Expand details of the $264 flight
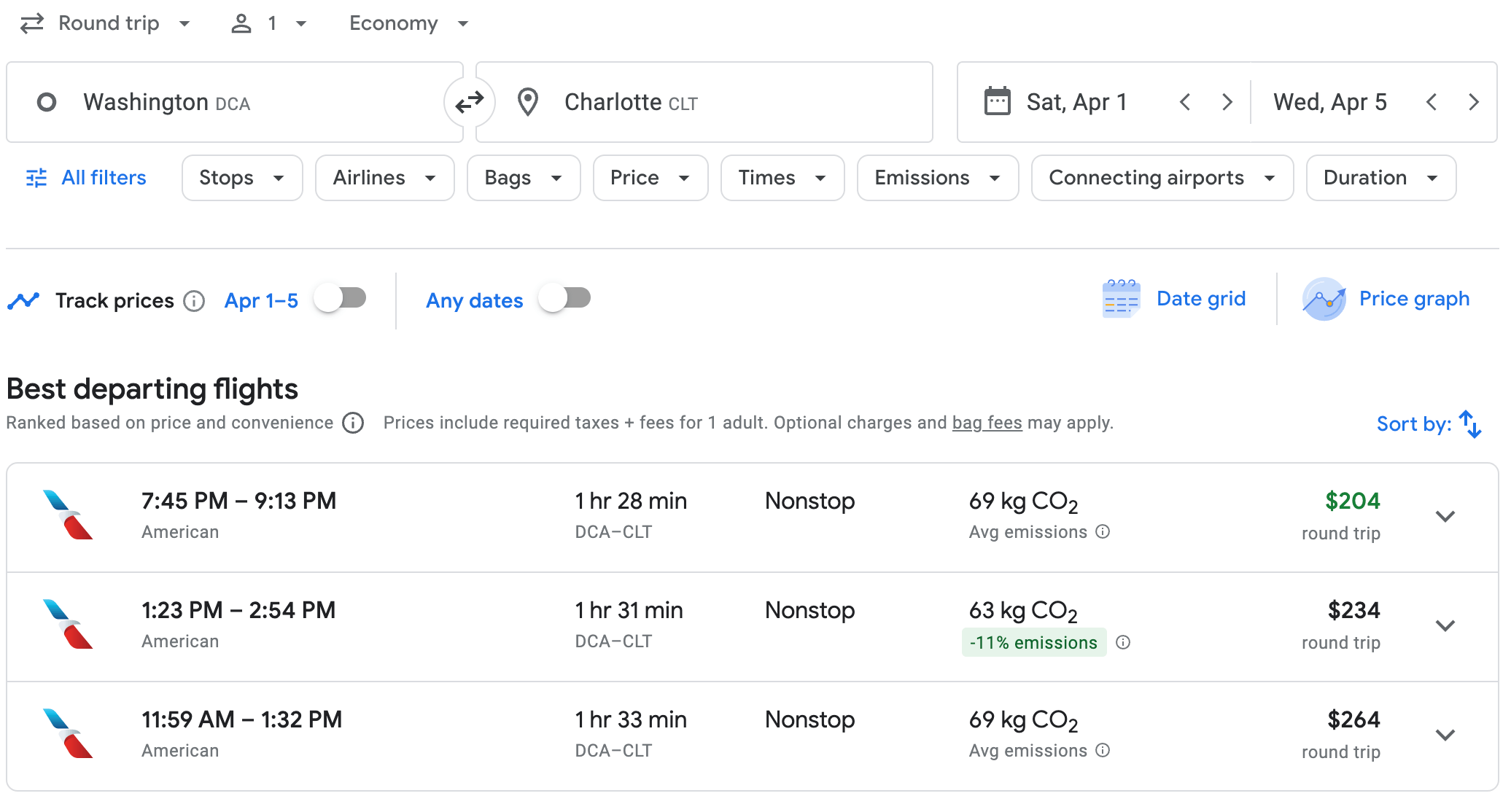 [x=1445, y=735]
